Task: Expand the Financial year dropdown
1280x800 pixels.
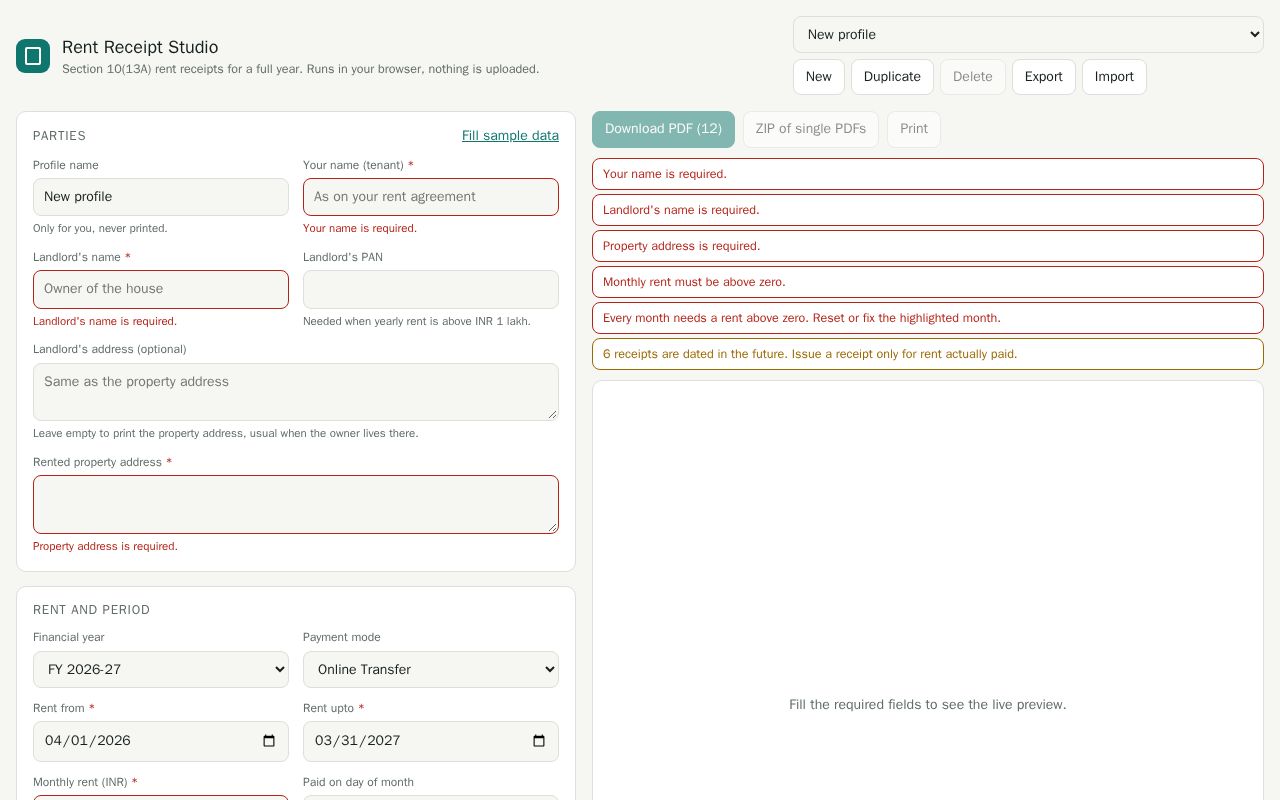Action: tap(161, 670)
